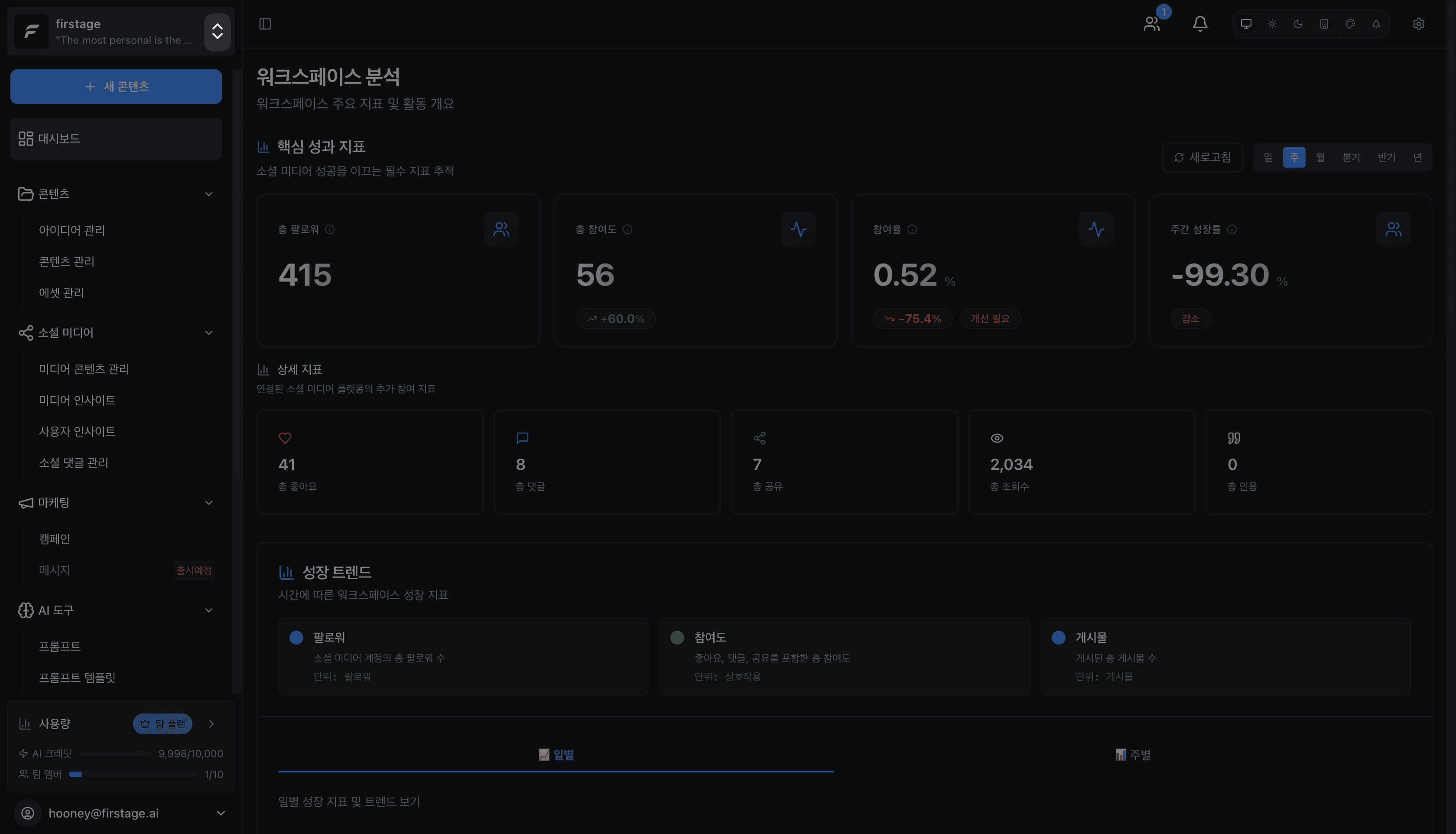The image size is (1456, 834).
Task: Collapse the 콘텐츠 sidebar section
Action: tap(208, 194)
